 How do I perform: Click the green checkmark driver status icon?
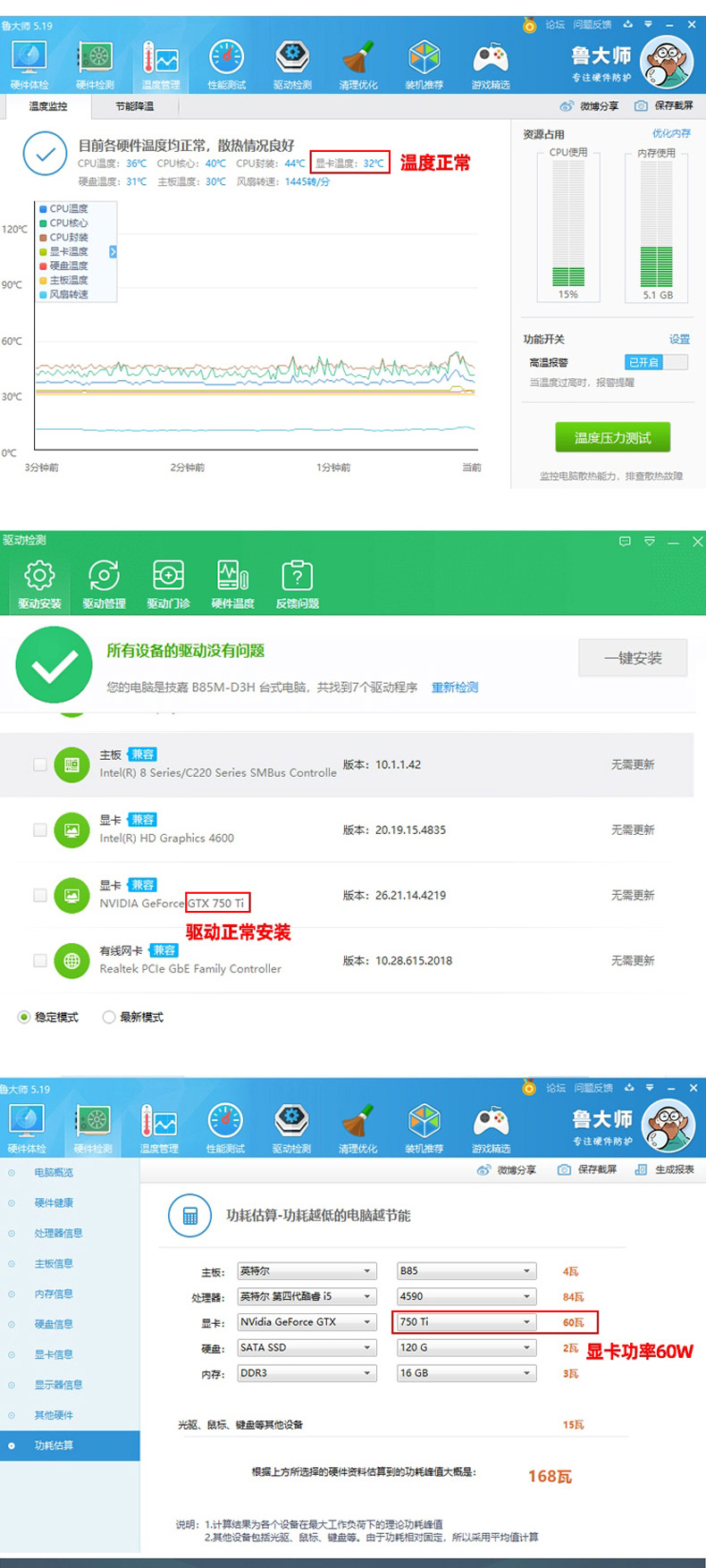point(54,665)
